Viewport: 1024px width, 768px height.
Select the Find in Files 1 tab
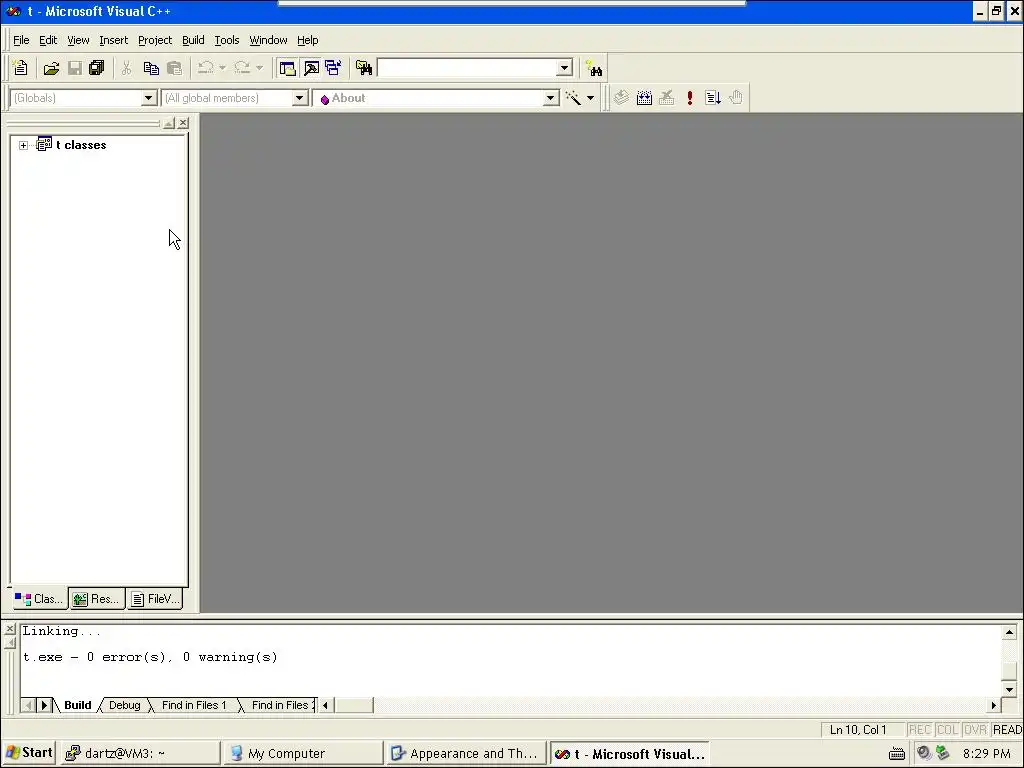194,705
